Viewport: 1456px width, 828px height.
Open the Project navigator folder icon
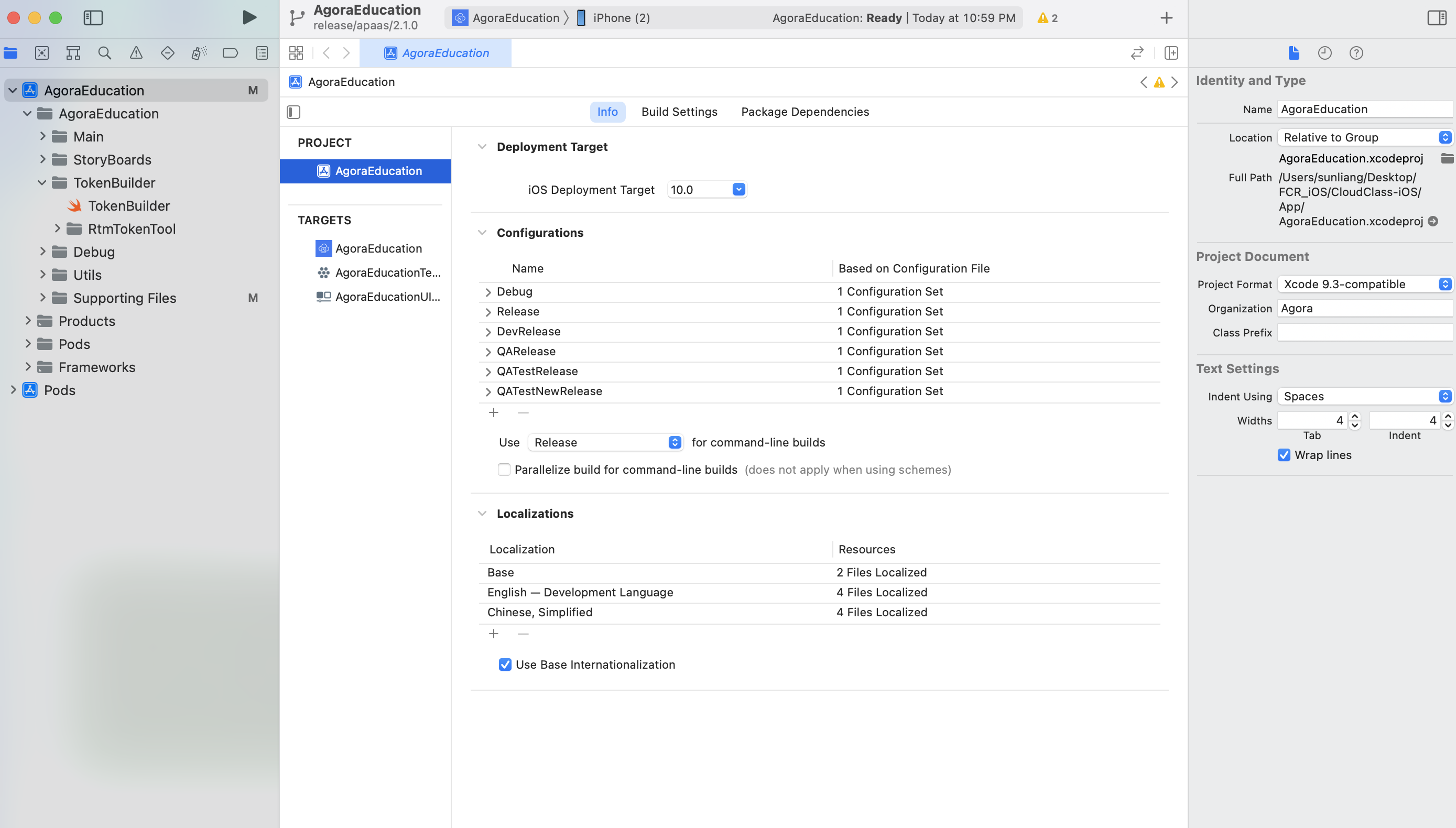(x=11, y=53)
